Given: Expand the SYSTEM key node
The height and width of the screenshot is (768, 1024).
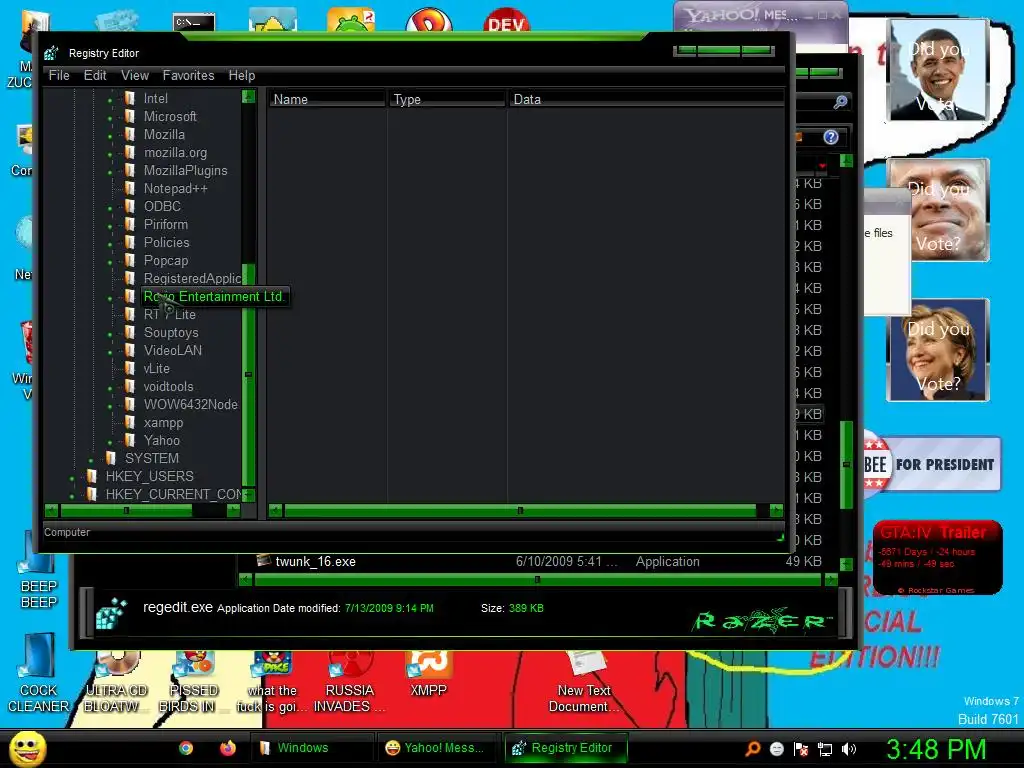Looking at the screenshot, I should 91,460.
